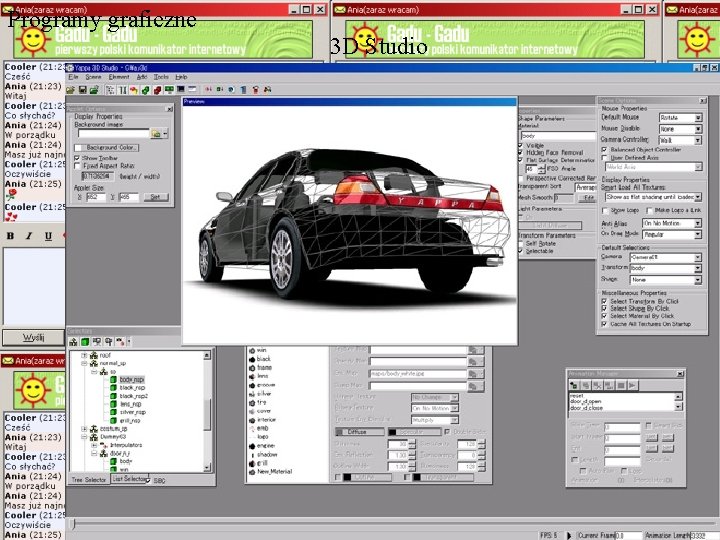The width and height of the screenshot is (720, 540).
Task: Open the Scene menu
Action: click(x=93, y=77)
